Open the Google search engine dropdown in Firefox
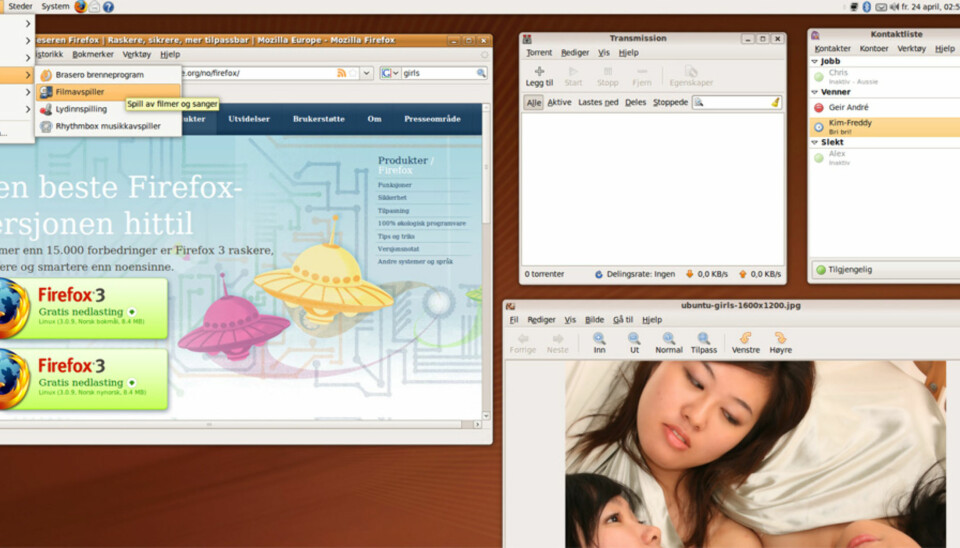The height and width of the screenshot is (548, 960). 389,73
